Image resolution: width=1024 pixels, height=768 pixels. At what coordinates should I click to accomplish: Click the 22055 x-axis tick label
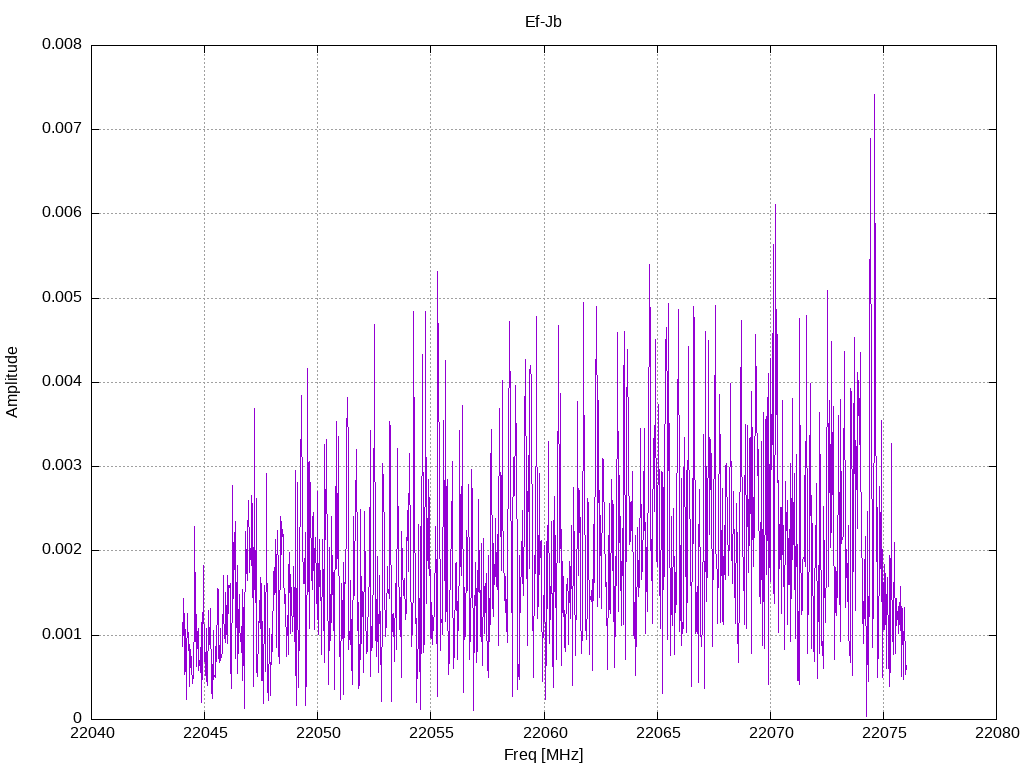coord(430,733)
